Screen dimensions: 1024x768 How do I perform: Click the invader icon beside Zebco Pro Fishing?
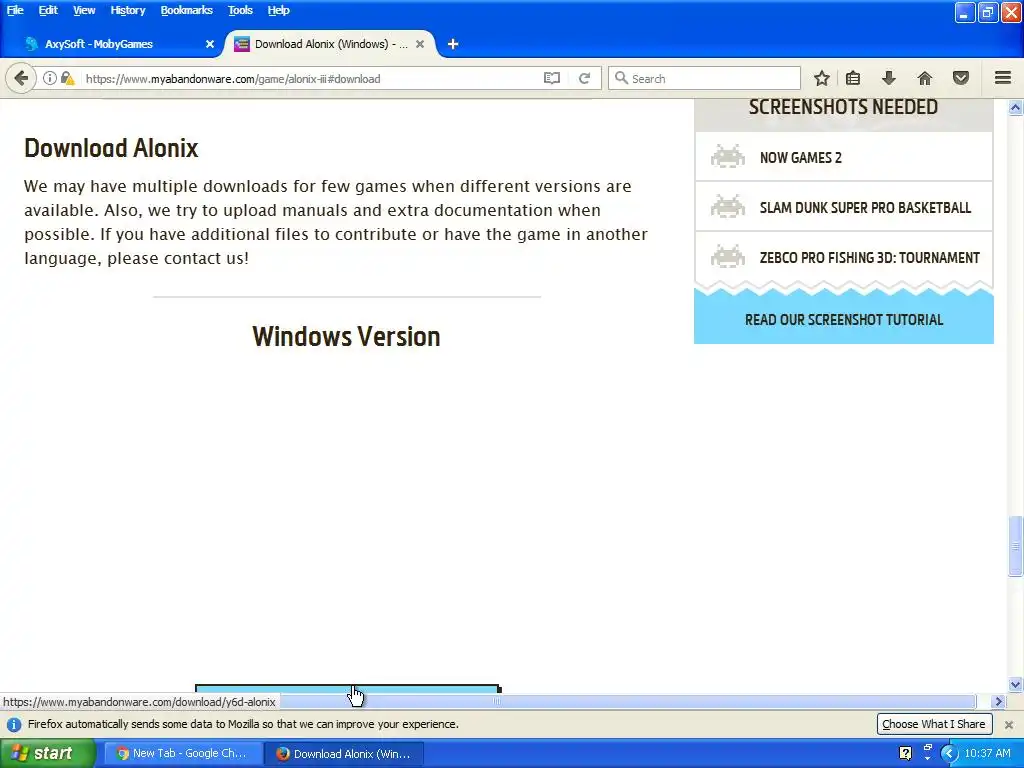[x=728, y=257]
